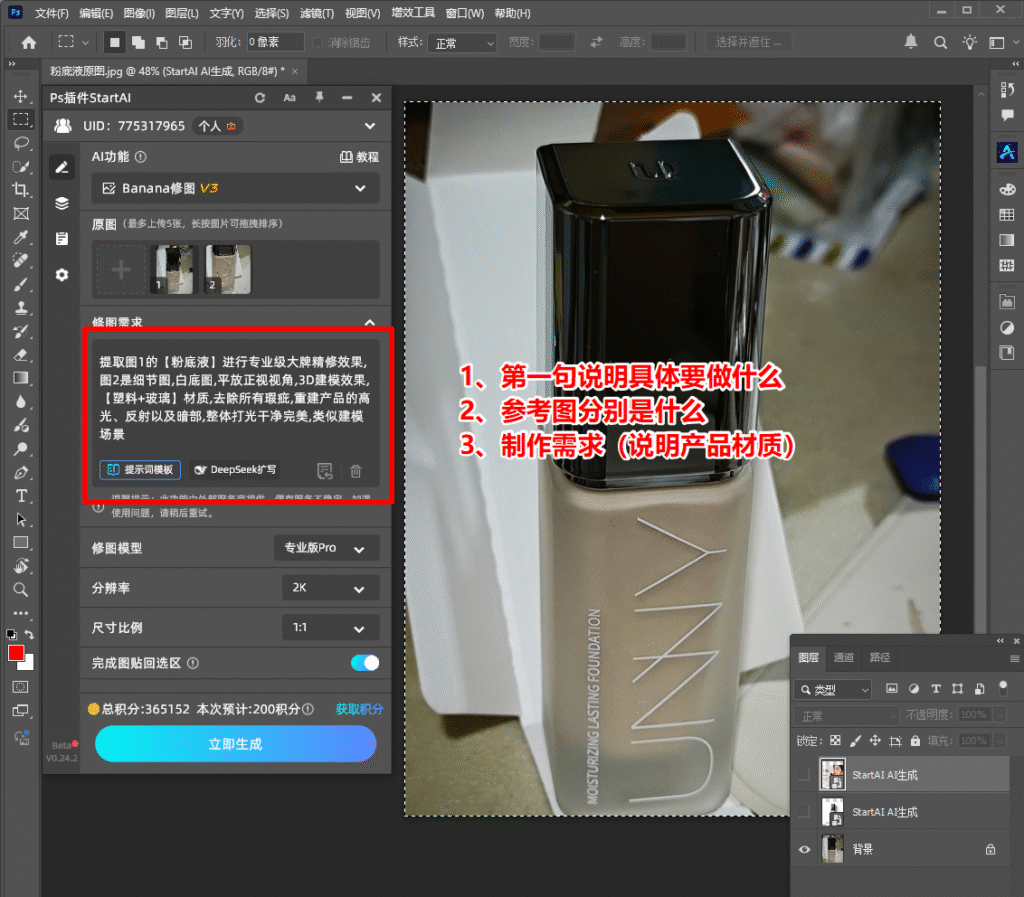
Task: Open the 修图模型 专业版Pro dropdown
Action: [326, 548]
